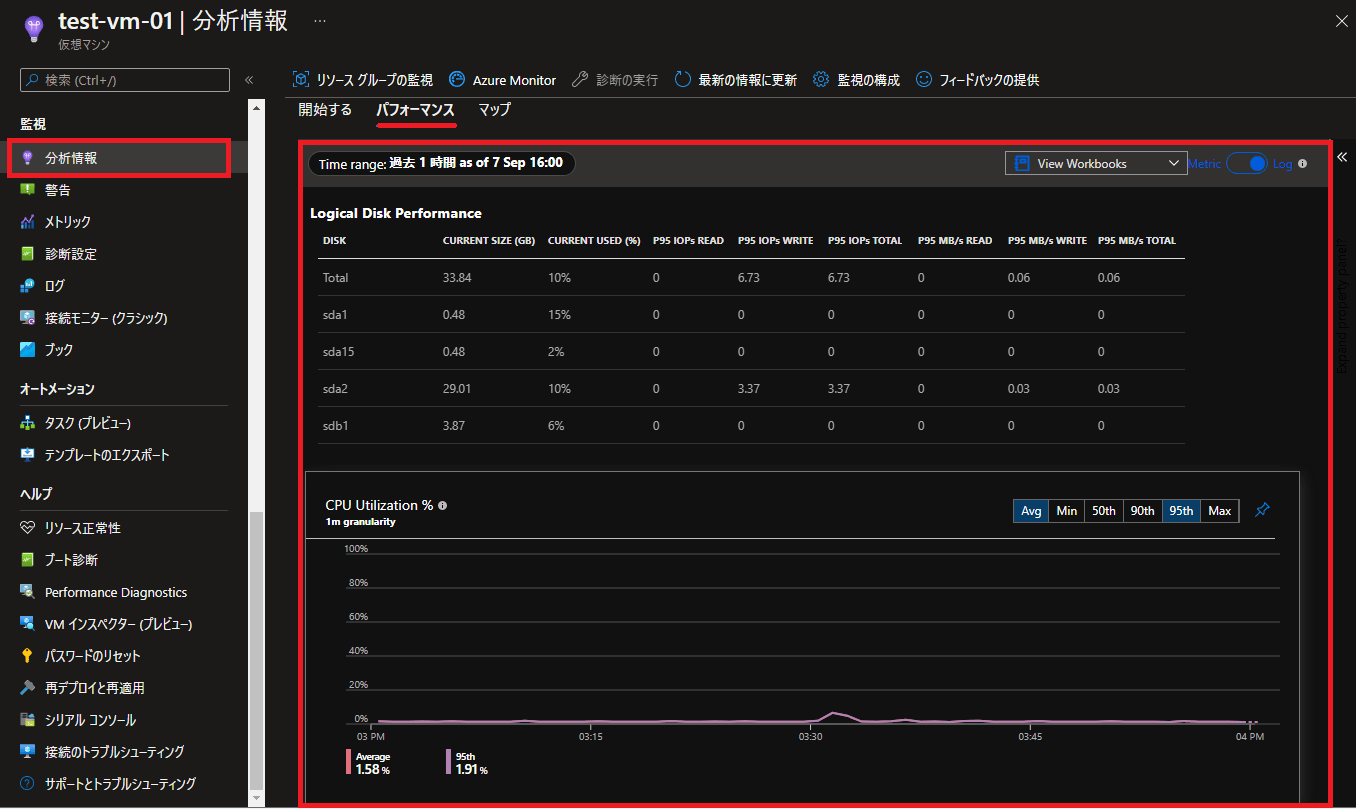Click sidebar scrollbar down arrow

[257, 797]
